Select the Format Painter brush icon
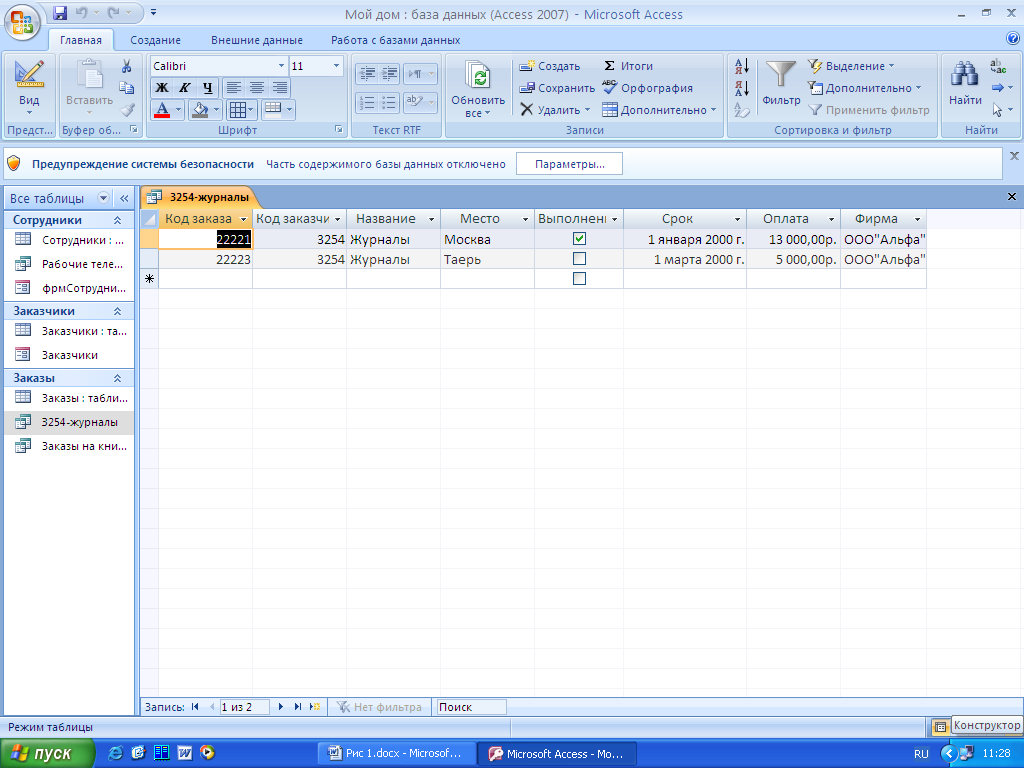Screen dimensions: 1024x768 tap(128, 110)
